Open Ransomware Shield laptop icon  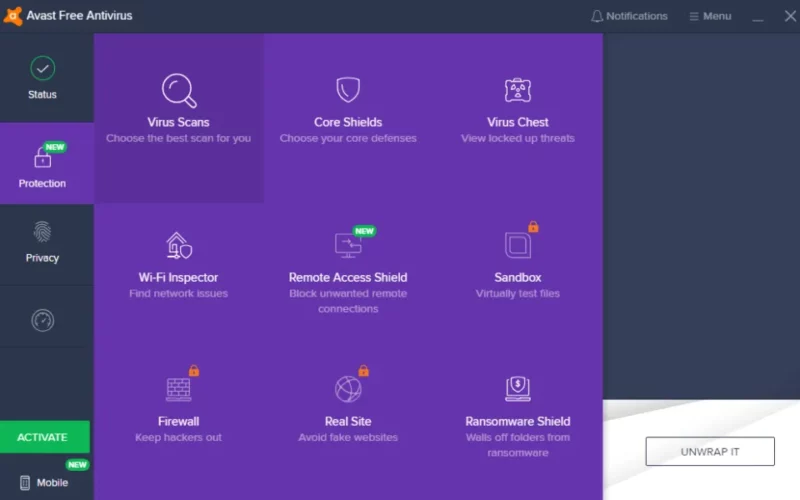pos(518,389)
